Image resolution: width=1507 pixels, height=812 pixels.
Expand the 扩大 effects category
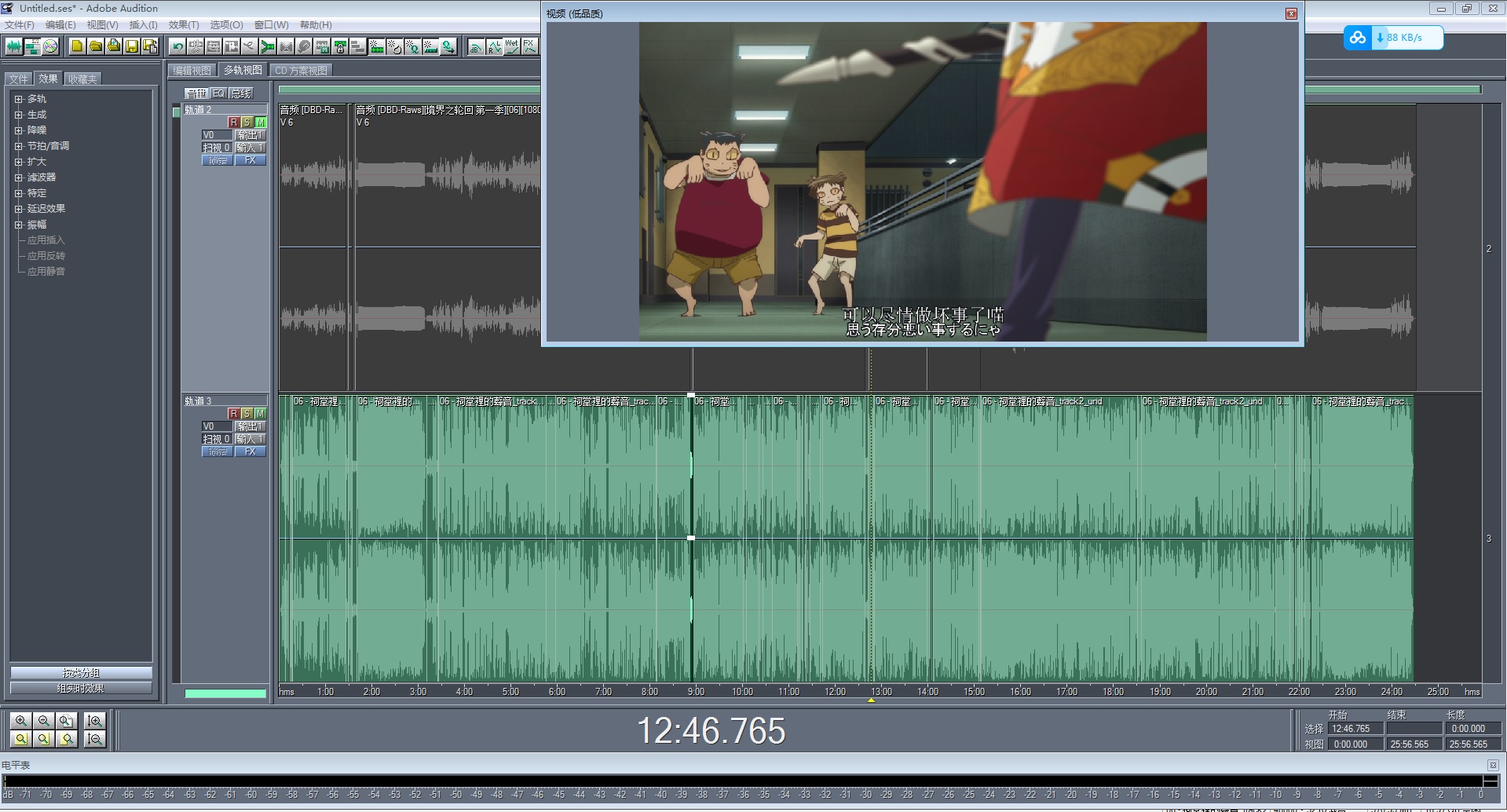(18, 162)
